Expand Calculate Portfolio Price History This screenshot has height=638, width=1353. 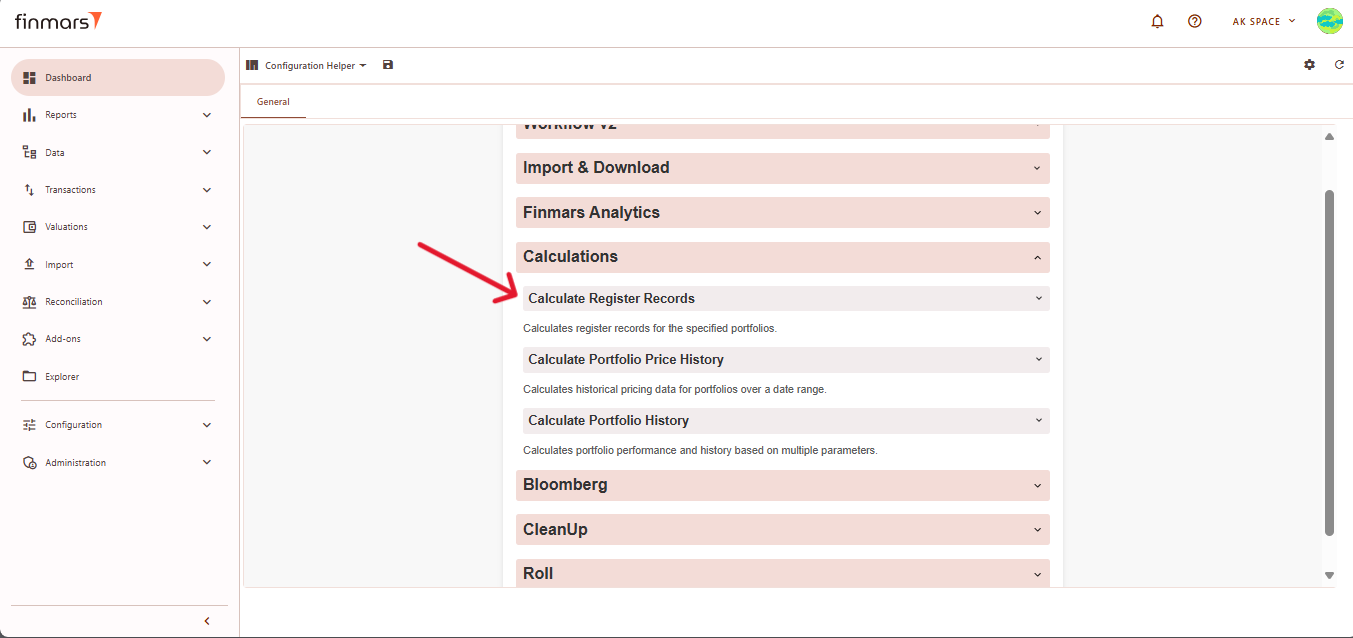tap(785, 360)
